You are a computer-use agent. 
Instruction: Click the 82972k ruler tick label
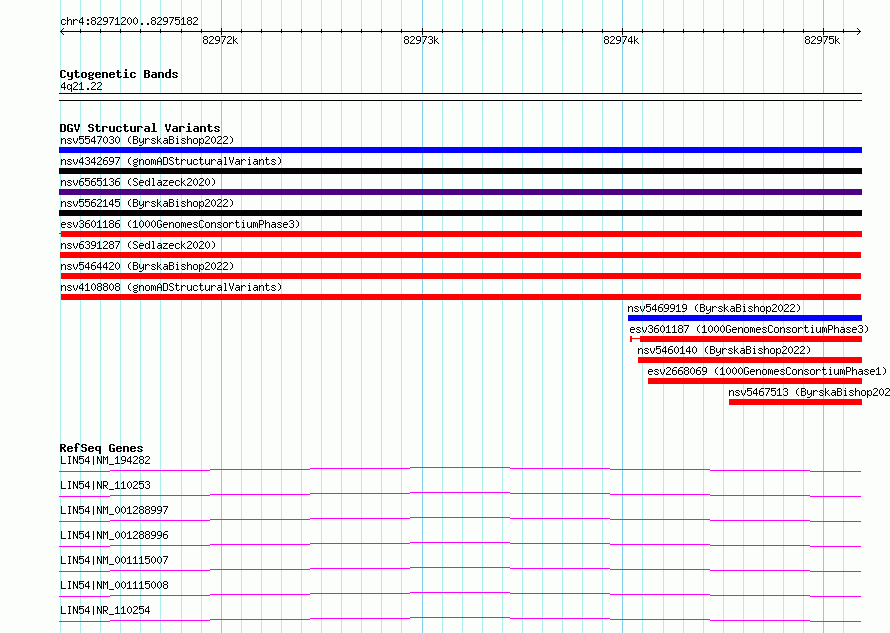220,40
